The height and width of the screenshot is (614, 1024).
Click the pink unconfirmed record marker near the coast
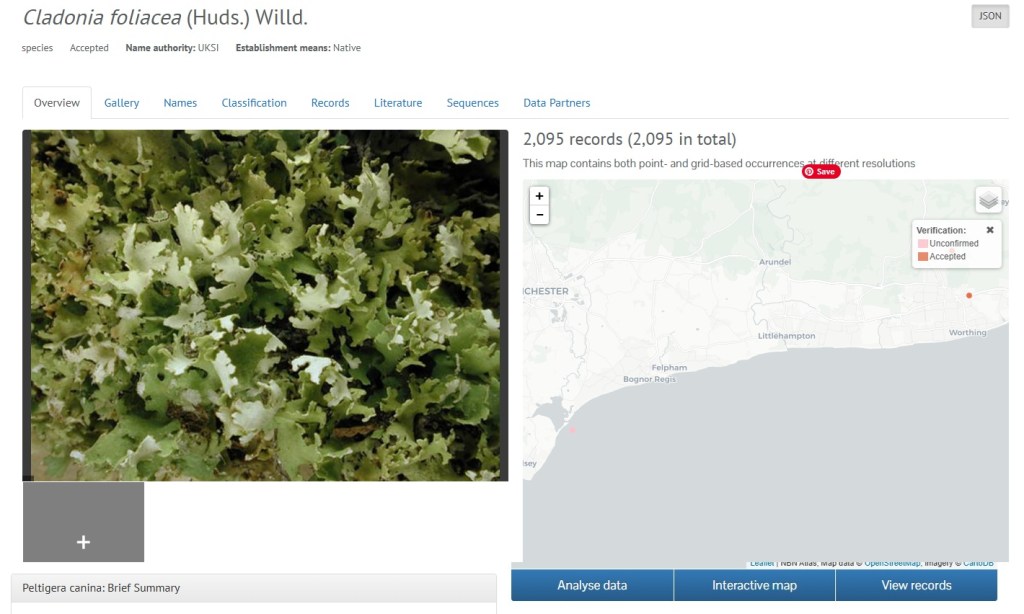point(572,430)
